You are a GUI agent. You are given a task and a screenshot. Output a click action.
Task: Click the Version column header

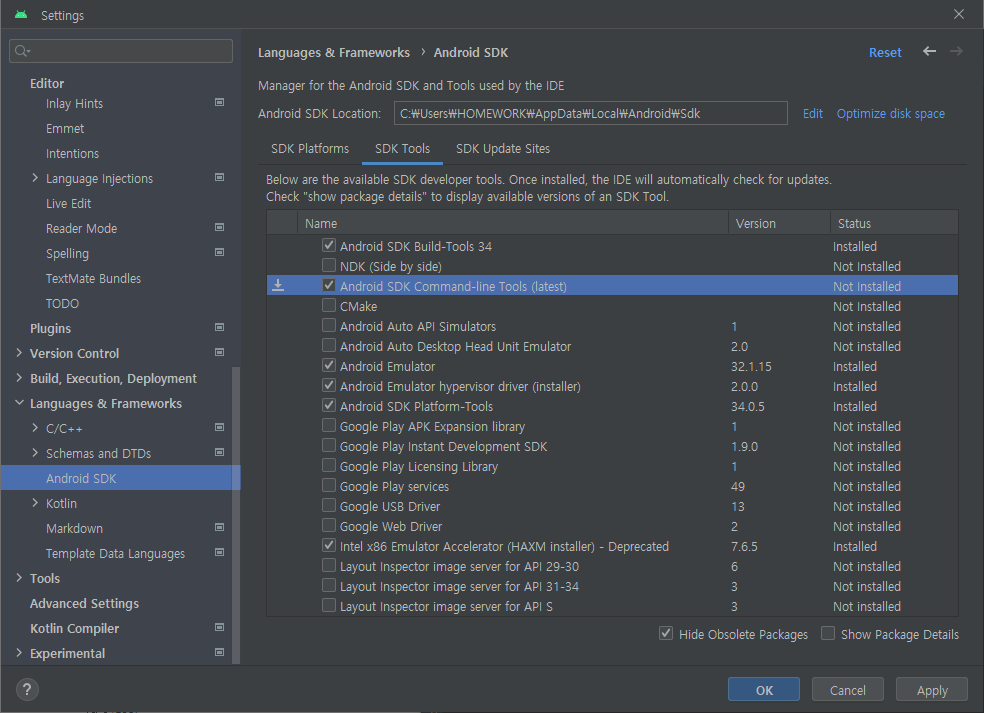(779, 223)
